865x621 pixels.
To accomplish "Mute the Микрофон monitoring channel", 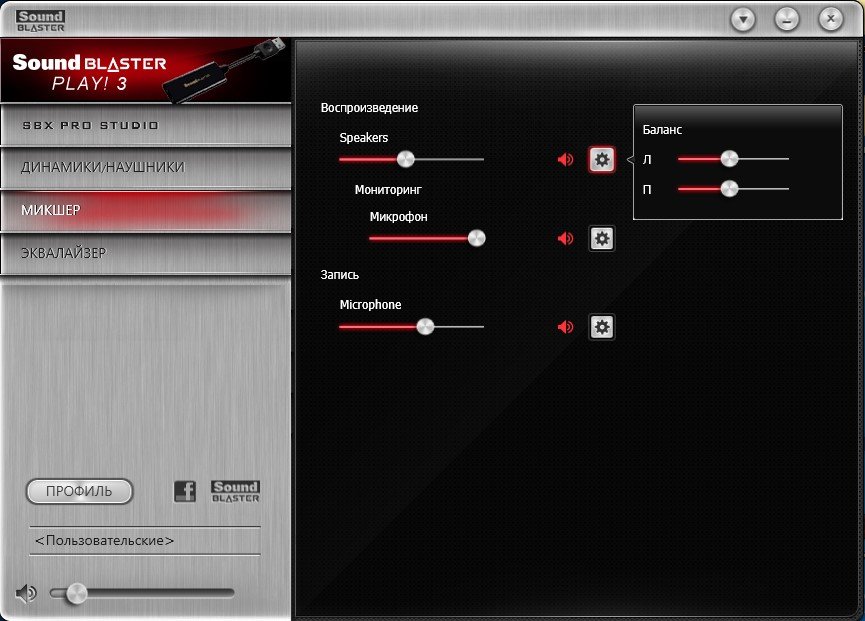I will point(565,239).
